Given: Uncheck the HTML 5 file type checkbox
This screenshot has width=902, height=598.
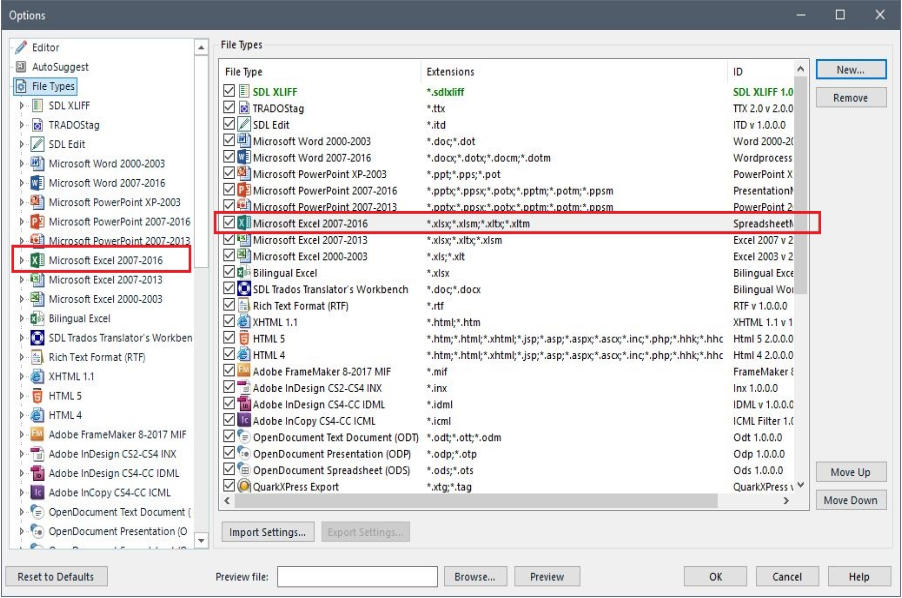Looking at the screenshot, I should click(229, 338).
